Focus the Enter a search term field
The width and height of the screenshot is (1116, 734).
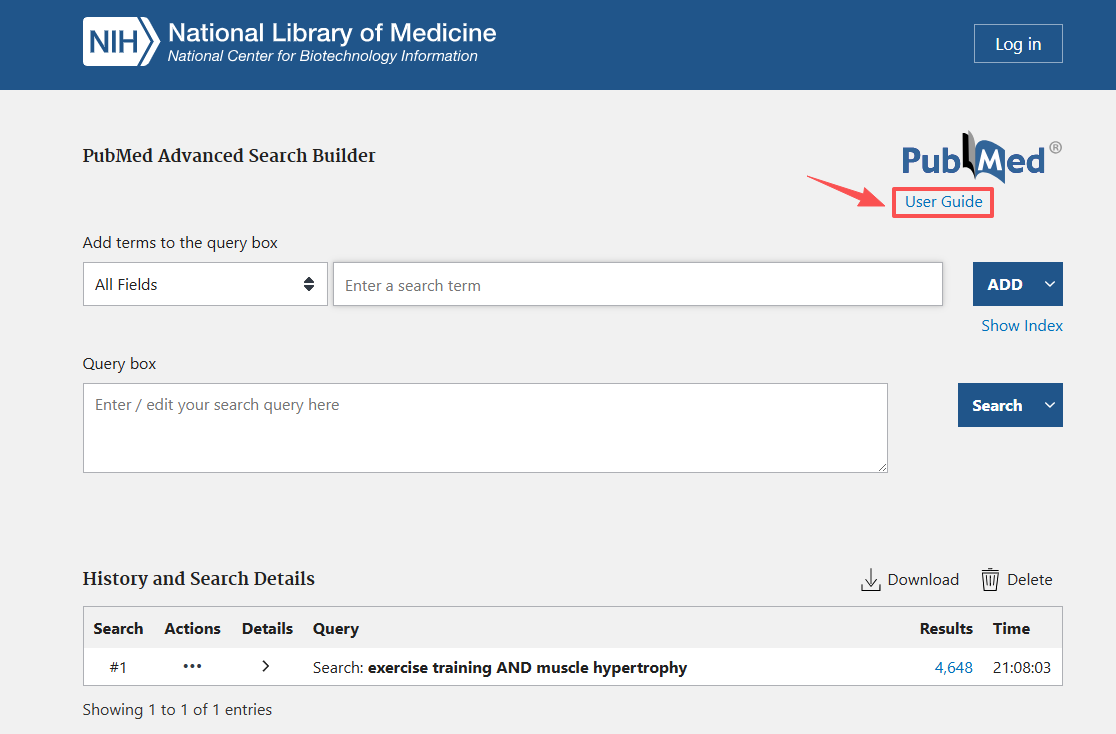click(x=637, y=285)
